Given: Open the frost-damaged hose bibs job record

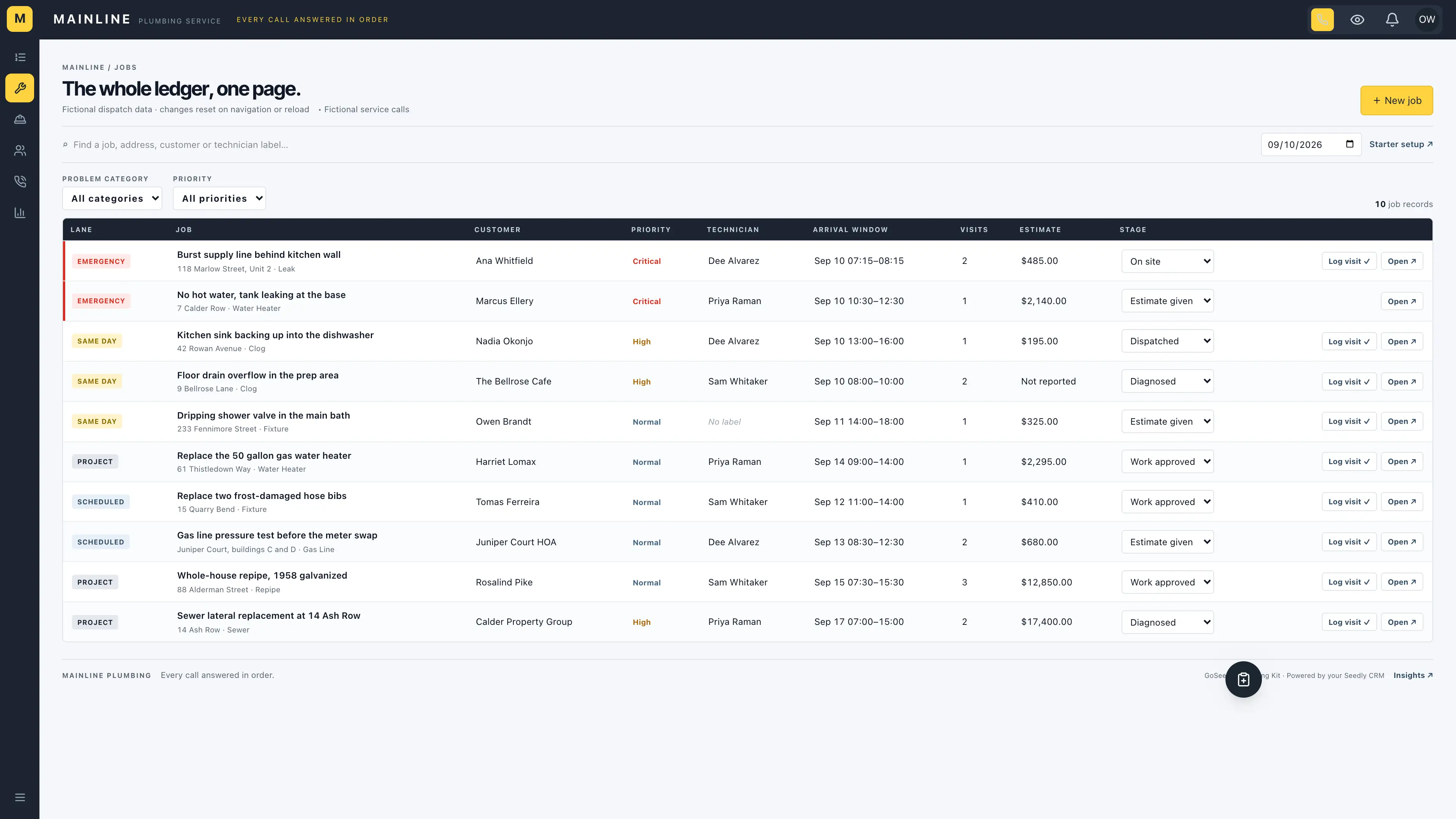Looking at the screenshot, I should [x=1402, y=501].
